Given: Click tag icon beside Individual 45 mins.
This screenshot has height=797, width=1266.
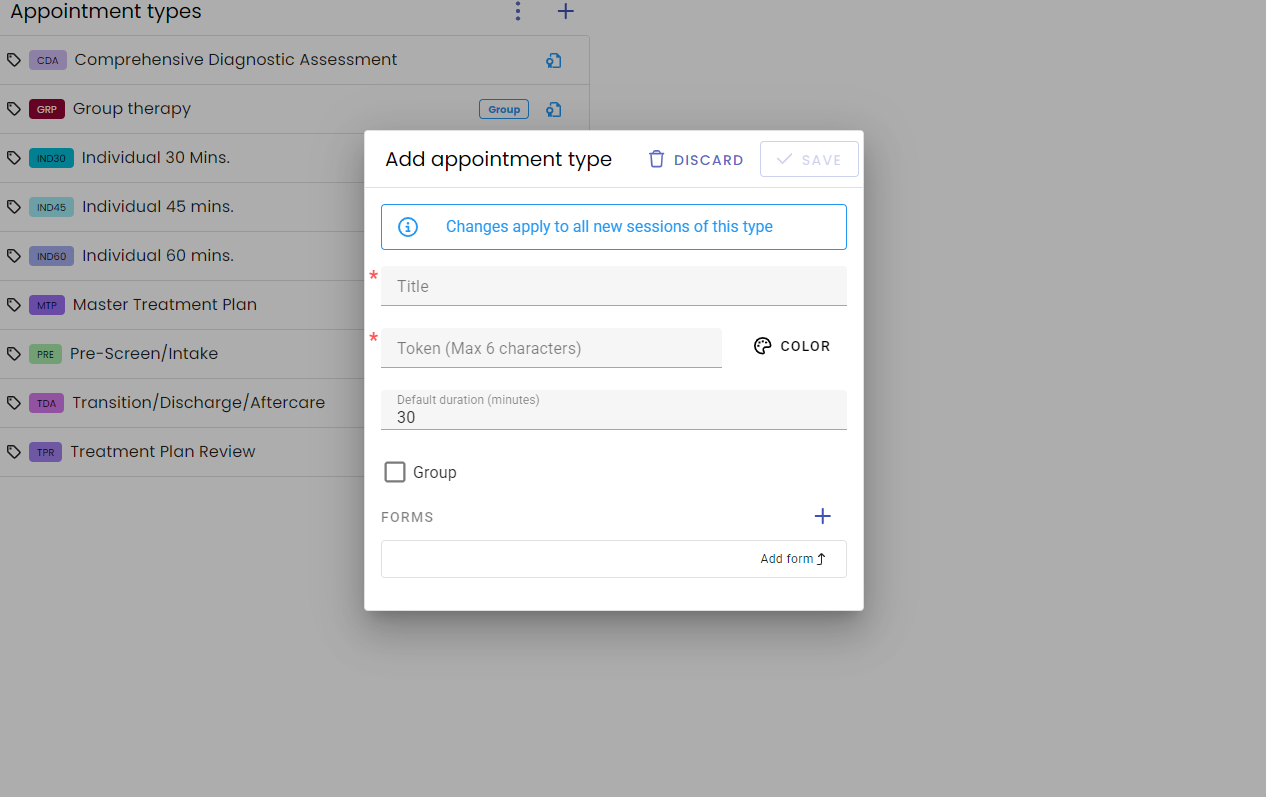Looking at the screenshot, I should (x=14, y=207).
